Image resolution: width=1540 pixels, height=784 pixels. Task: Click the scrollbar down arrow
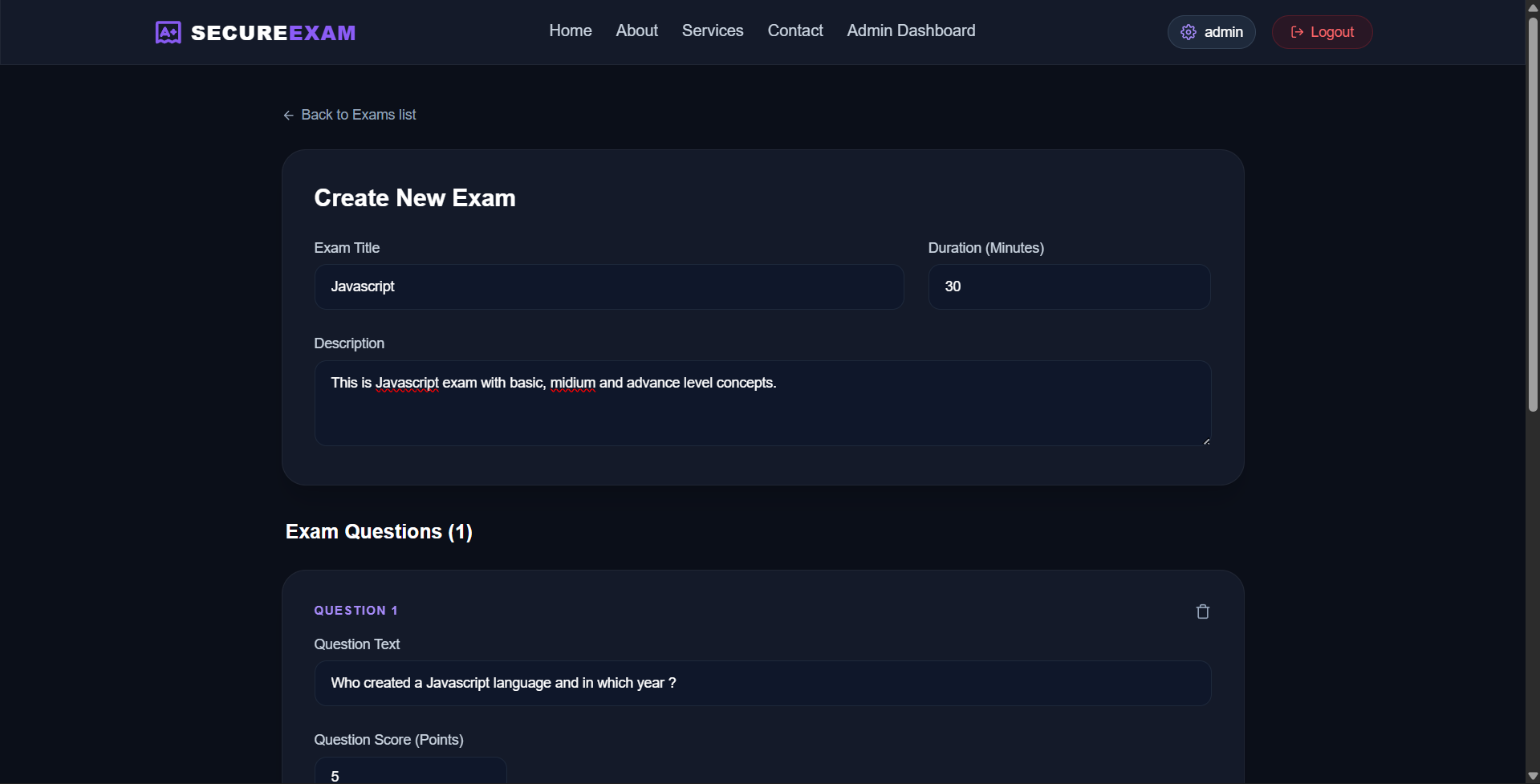coord(1533,776)
